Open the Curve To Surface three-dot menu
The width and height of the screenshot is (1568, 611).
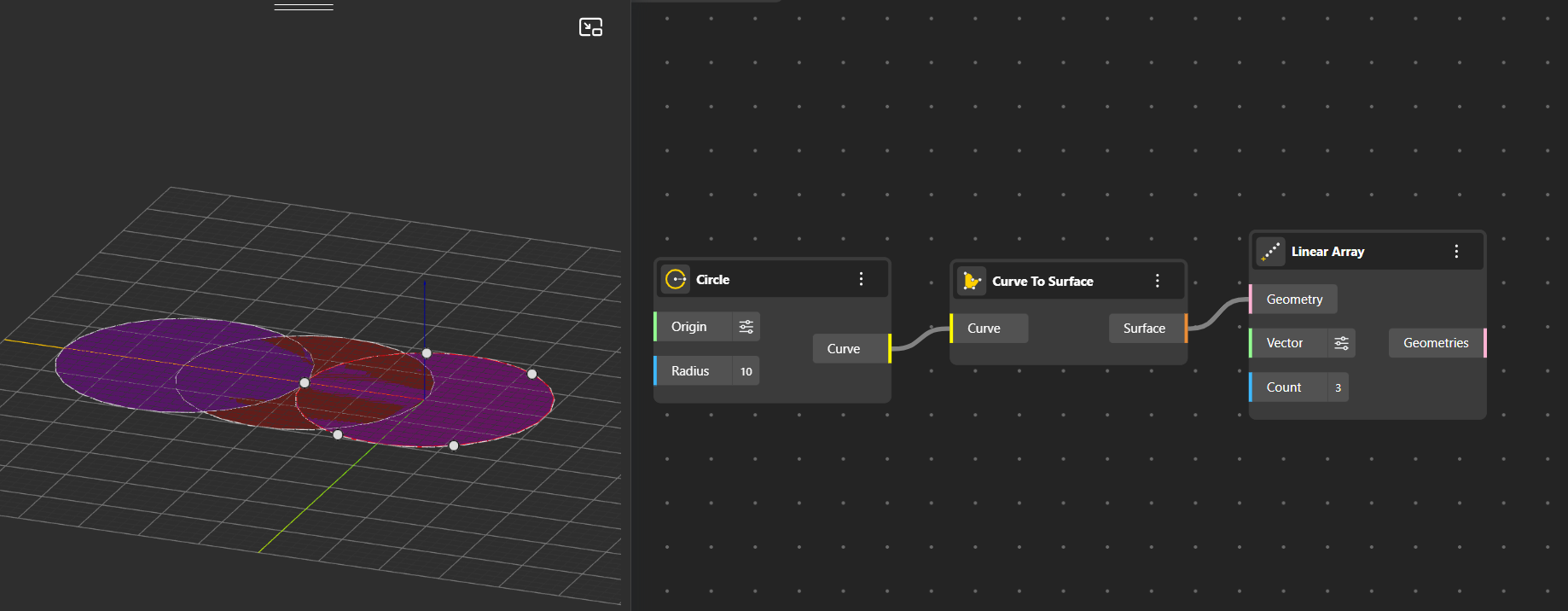(1157, 281)
